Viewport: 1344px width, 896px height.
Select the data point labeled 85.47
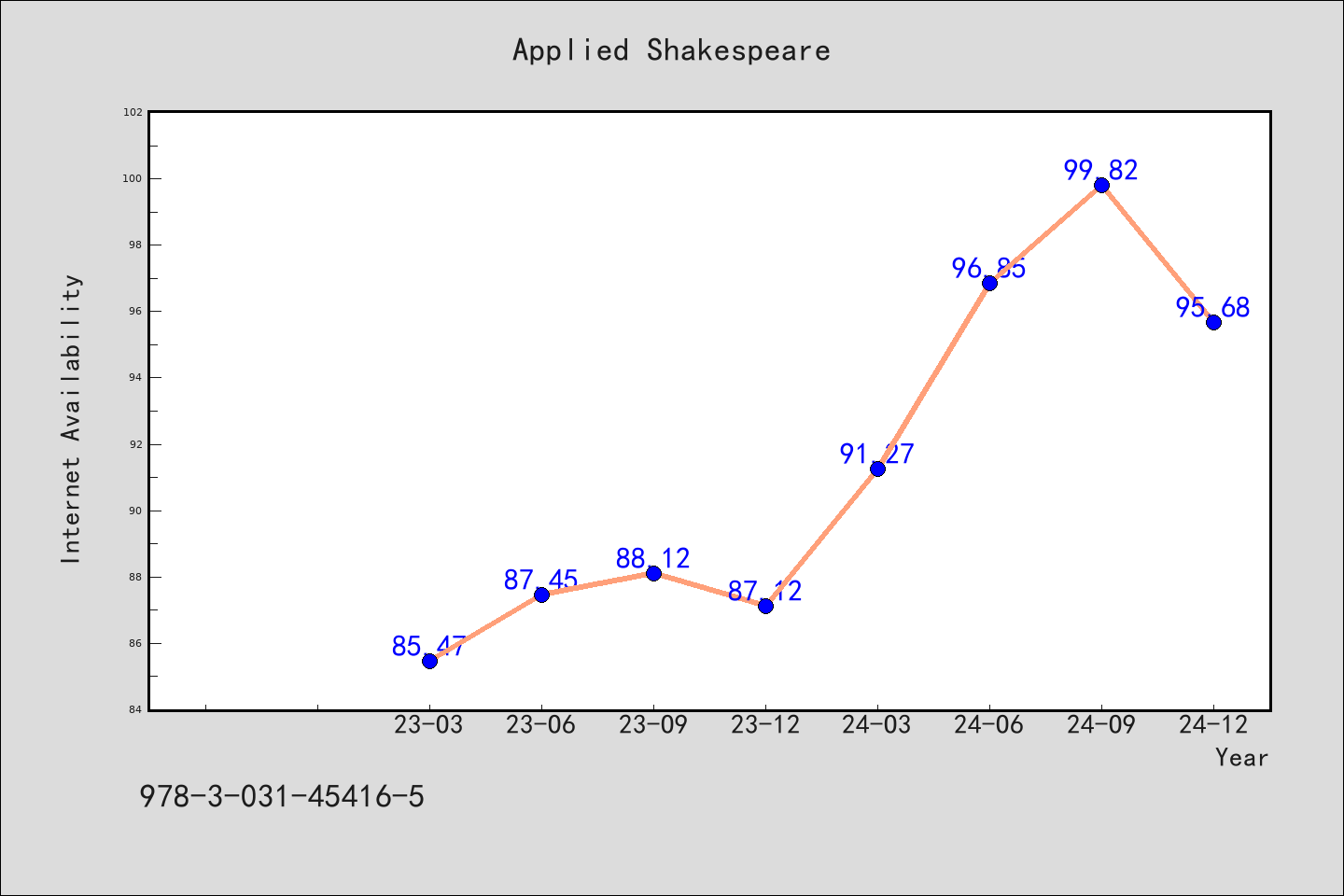click(429, 661)
